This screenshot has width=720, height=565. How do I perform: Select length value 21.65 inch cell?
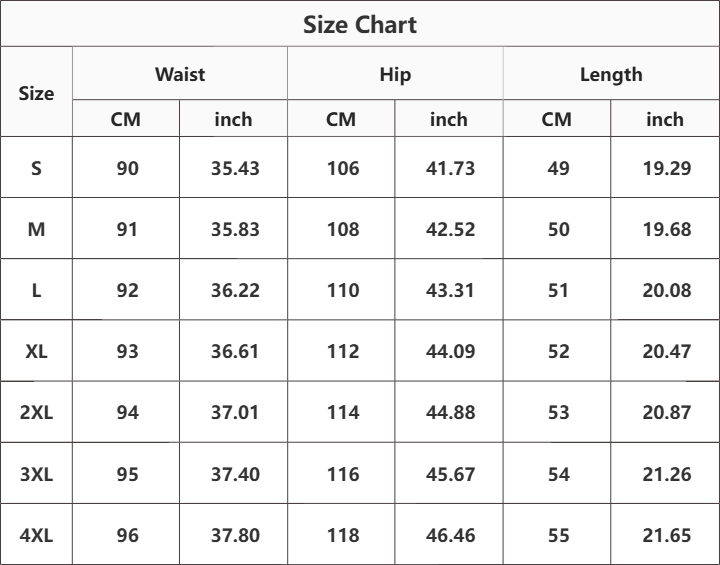pyautogui.click(x=667, y=535)
